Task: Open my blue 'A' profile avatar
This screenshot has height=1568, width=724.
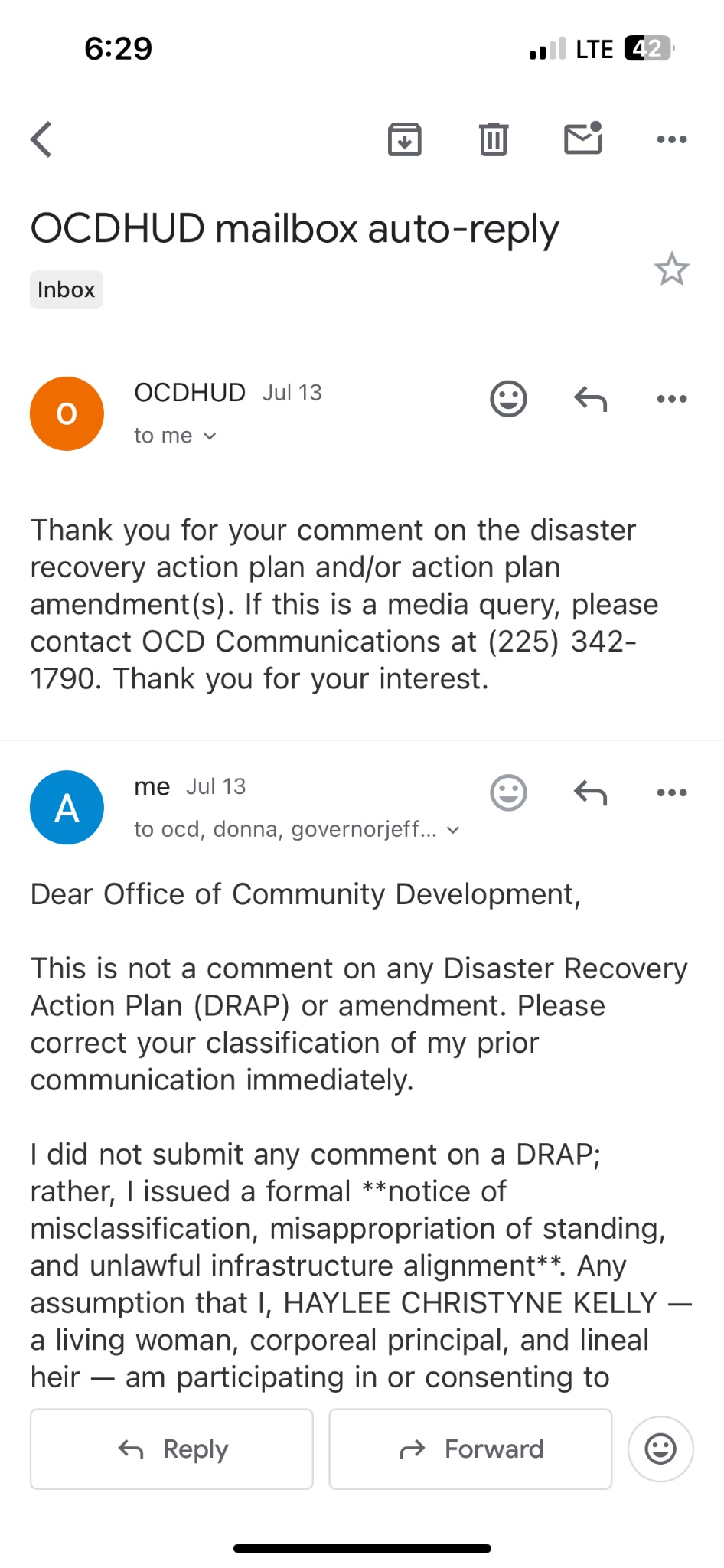Action: click(67, 808)
